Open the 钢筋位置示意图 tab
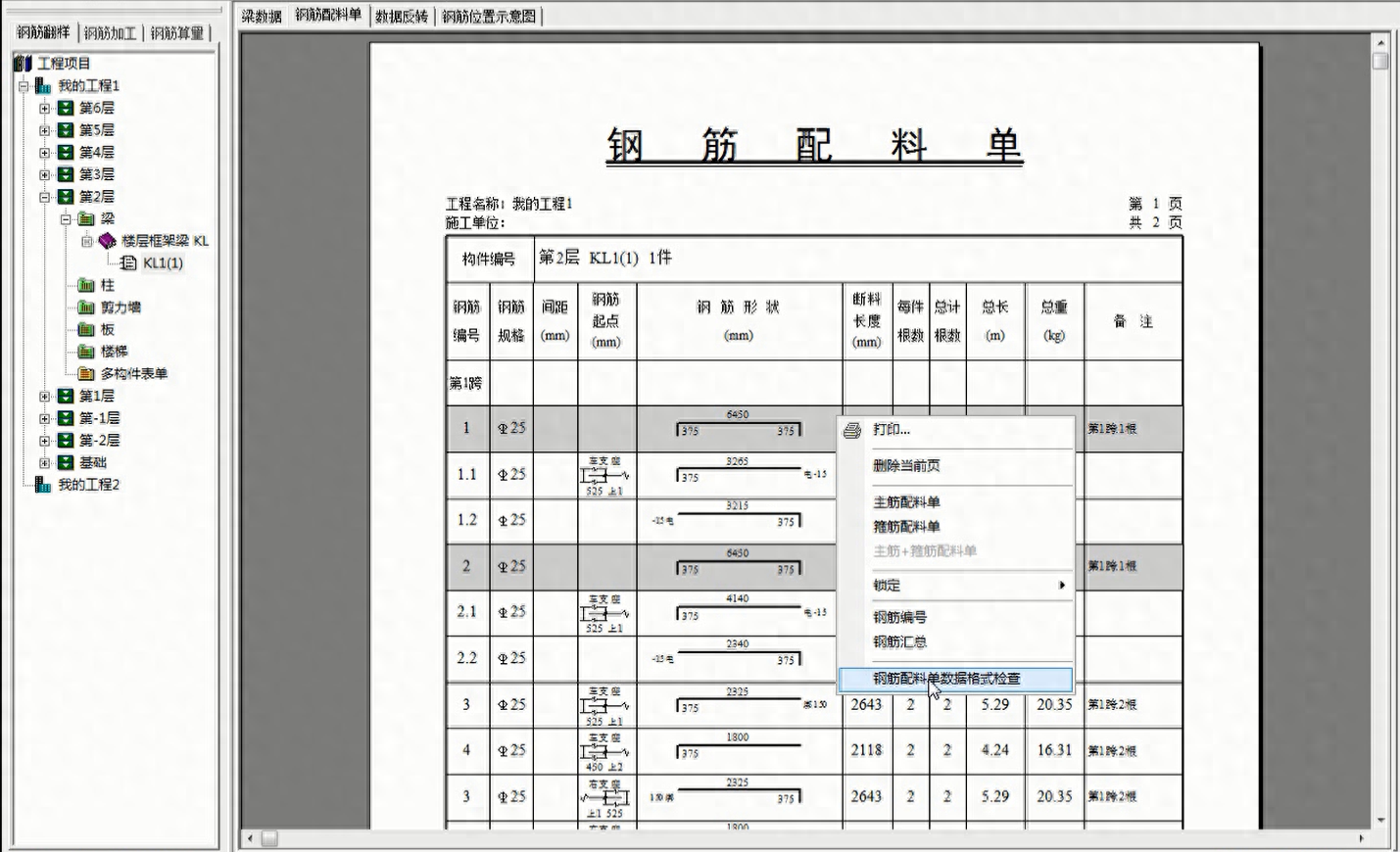Screen dimensions: 1400x852 tap(492, 16)
